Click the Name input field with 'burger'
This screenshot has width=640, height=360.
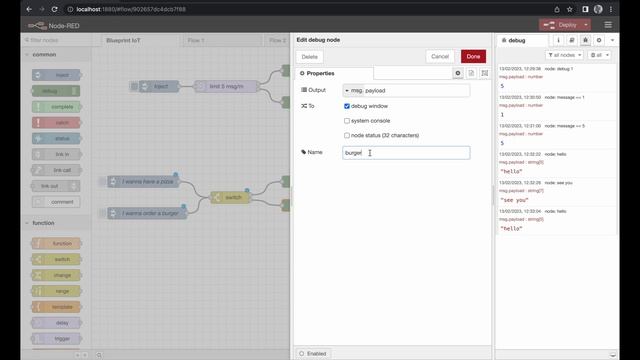[406, 153]
